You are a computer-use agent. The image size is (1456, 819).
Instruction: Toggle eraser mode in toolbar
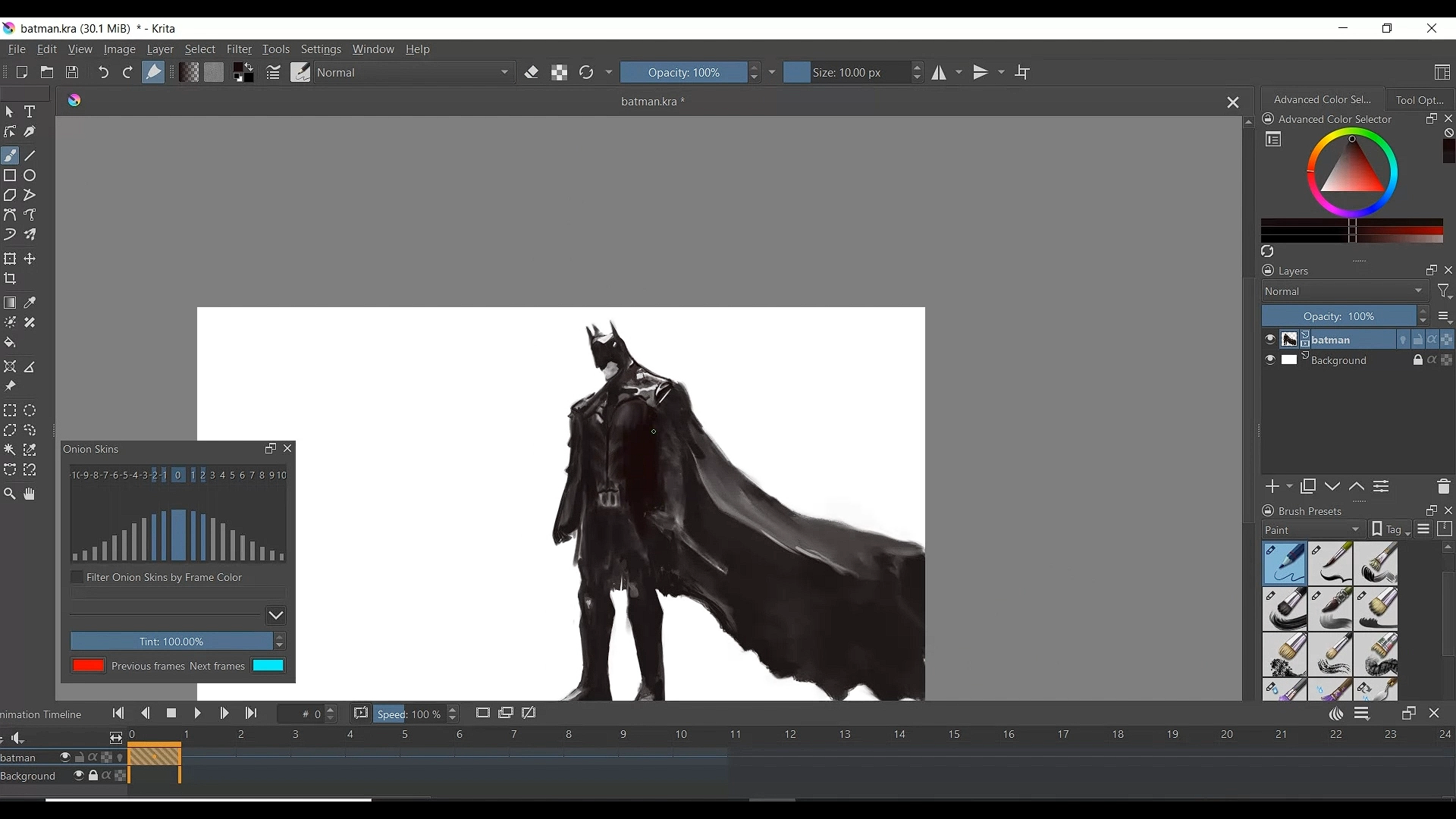click(x=532, y=73)
